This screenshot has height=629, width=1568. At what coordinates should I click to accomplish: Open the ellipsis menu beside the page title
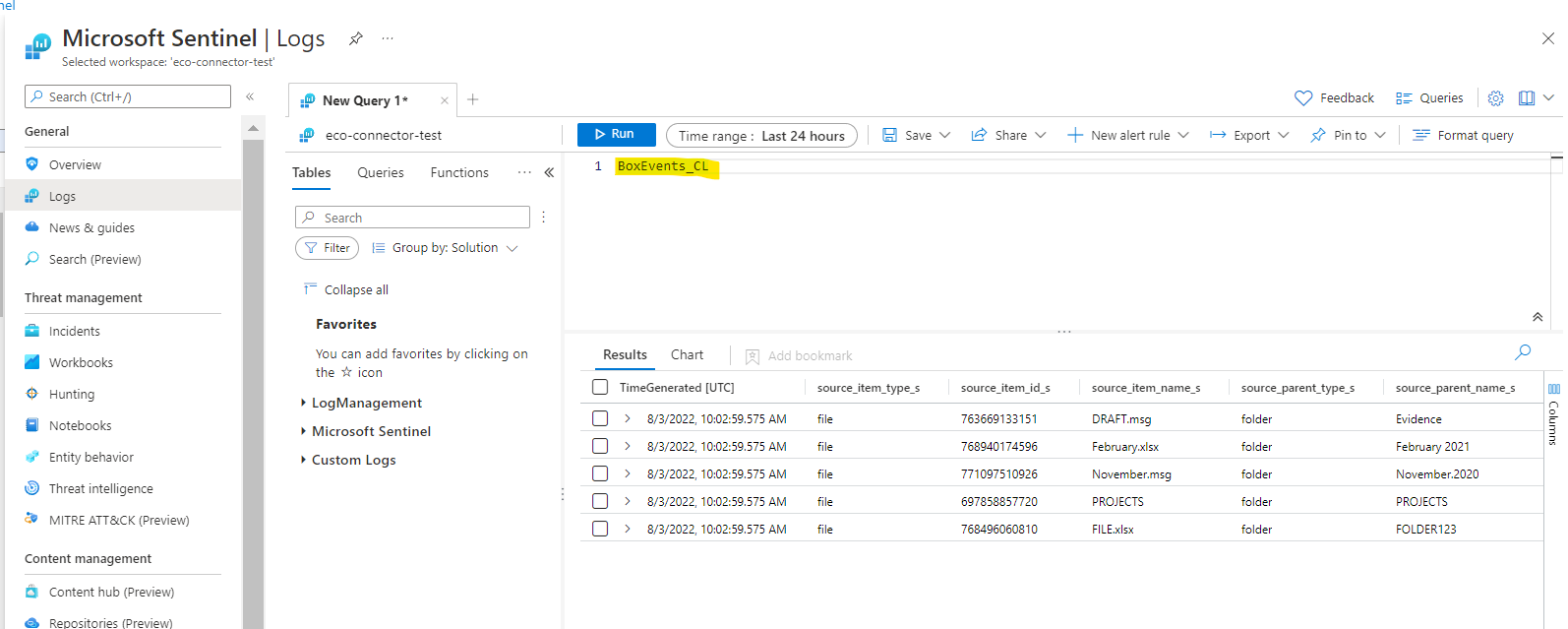pos(388,38)
